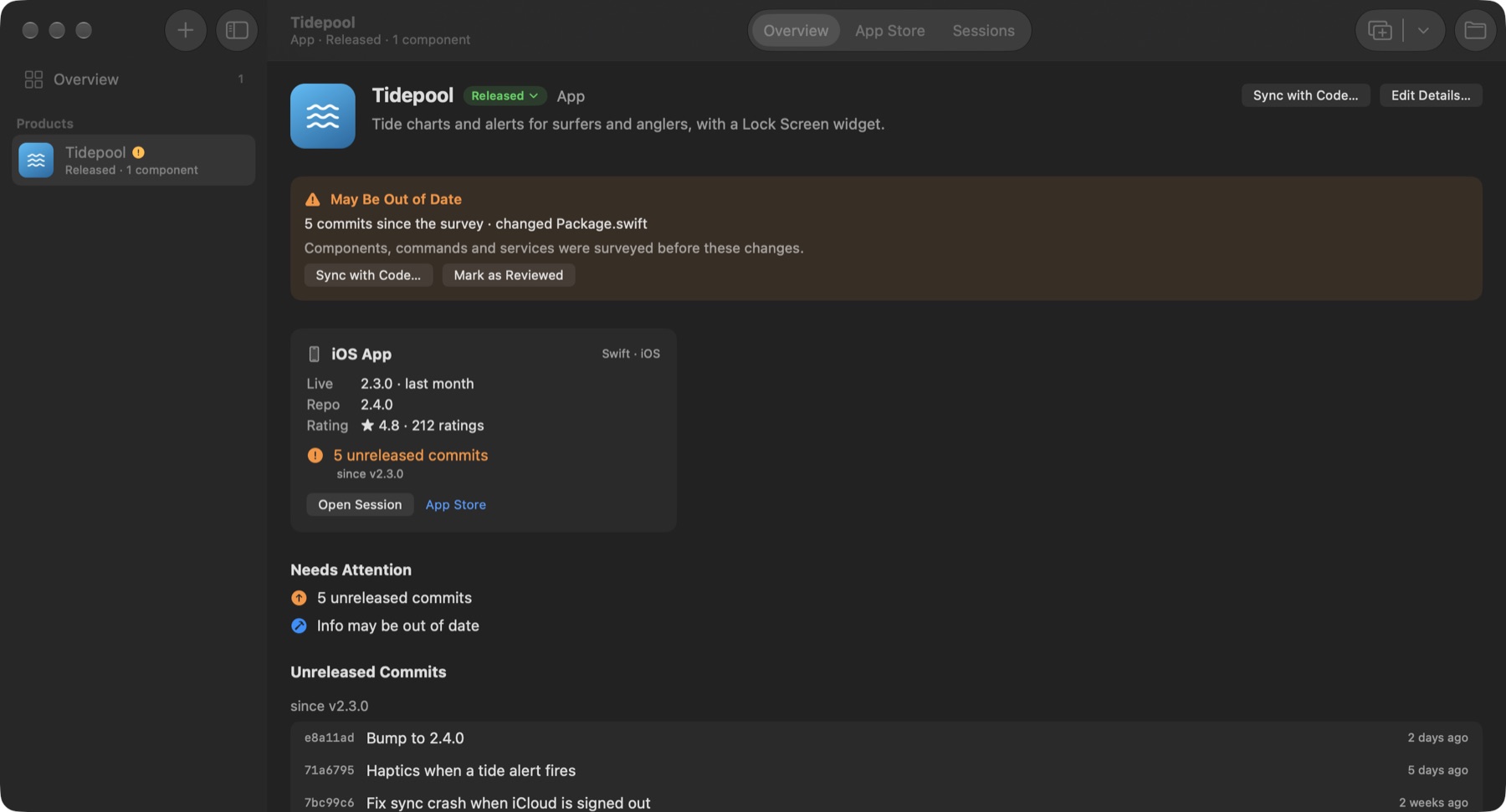Toggle the sidebar visibility icon

coord(237,30)
